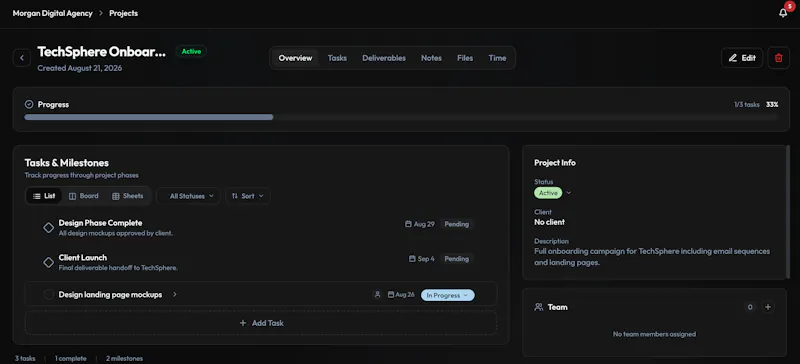Click Client Launch milestone diamond icon
800x364 pixels.
tap(48, 262)
